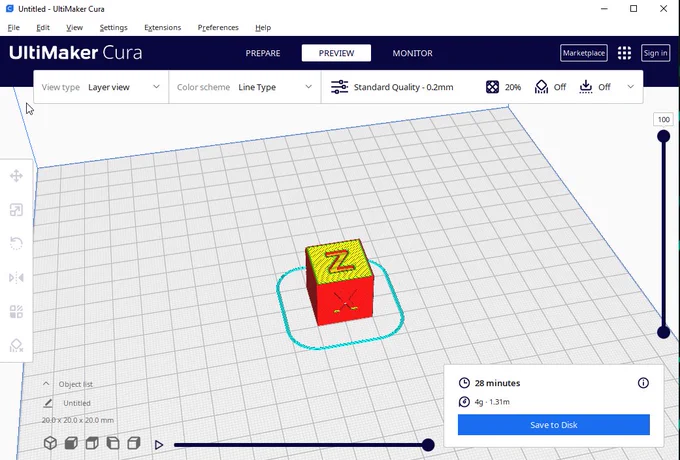Click the Cura app logo in title bar
680x460 pixels.
[10, 9]
